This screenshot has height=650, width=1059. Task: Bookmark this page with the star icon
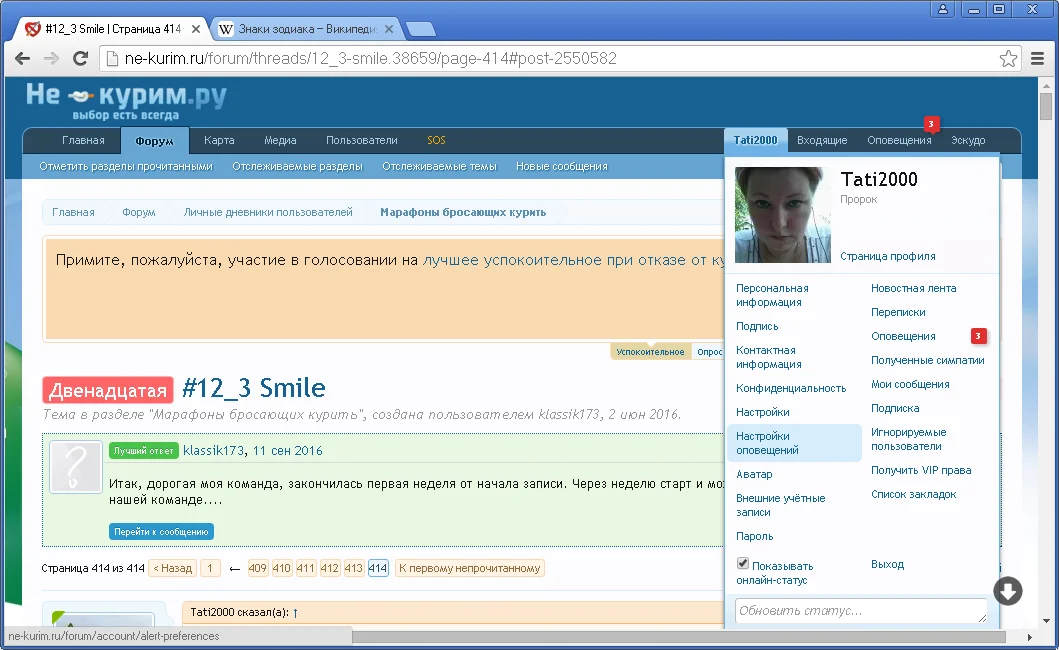(1008, 59)
